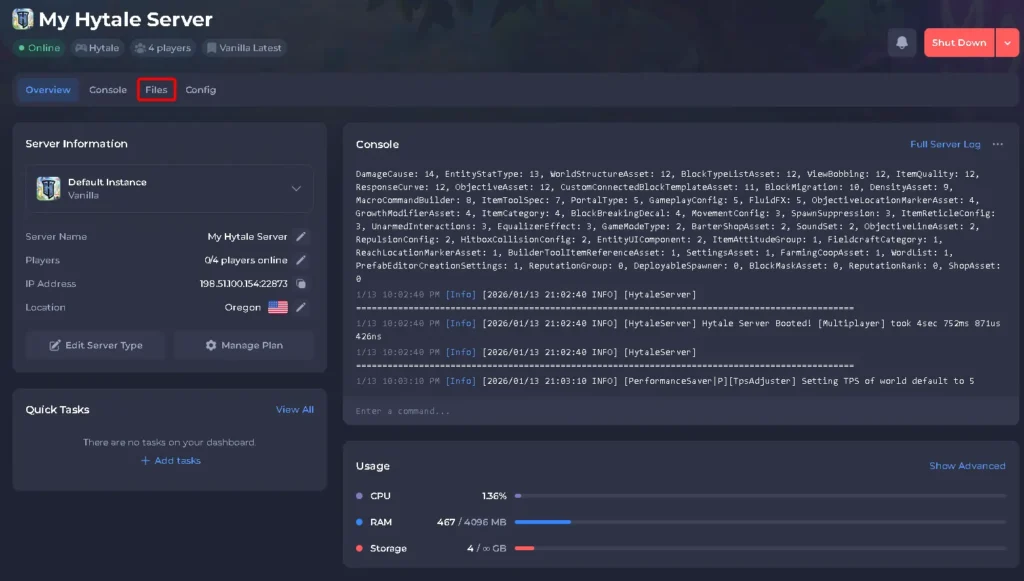The height and width of the screenshot is (581, 1024).
Task: Click the 'My Hytale Server' page title
Action: 125,20
